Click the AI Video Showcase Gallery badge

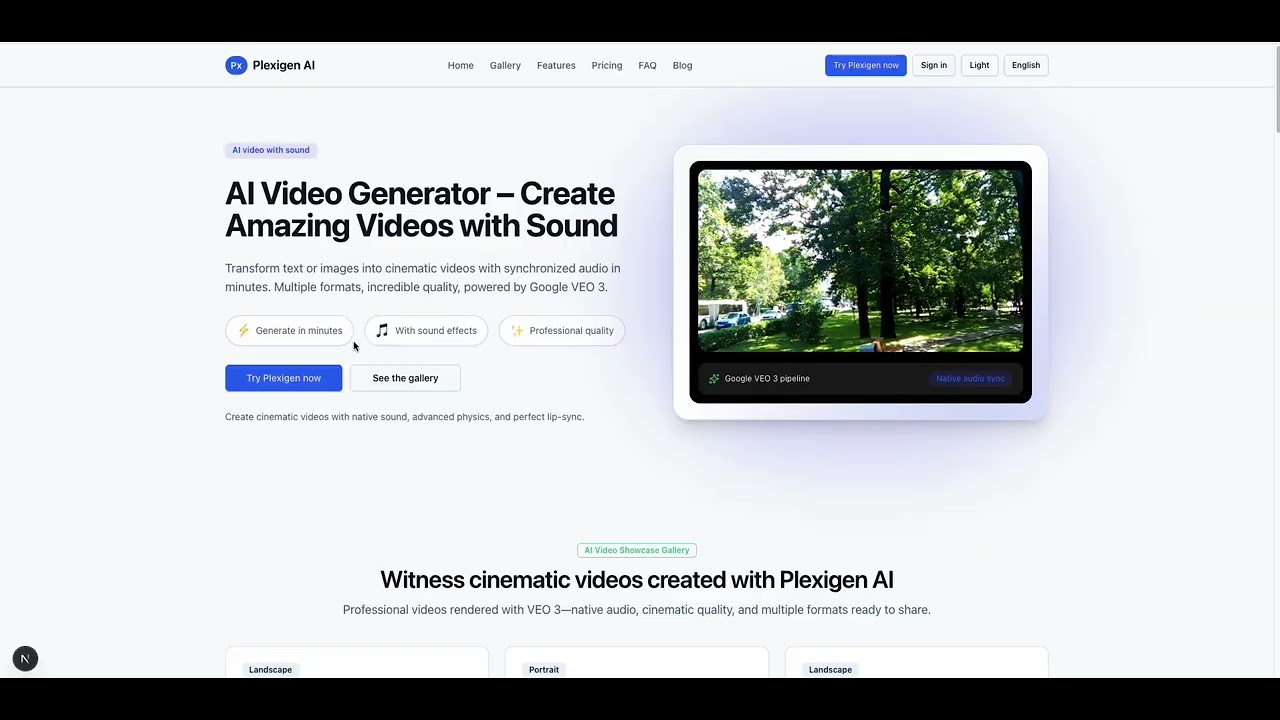pos(637,550)
